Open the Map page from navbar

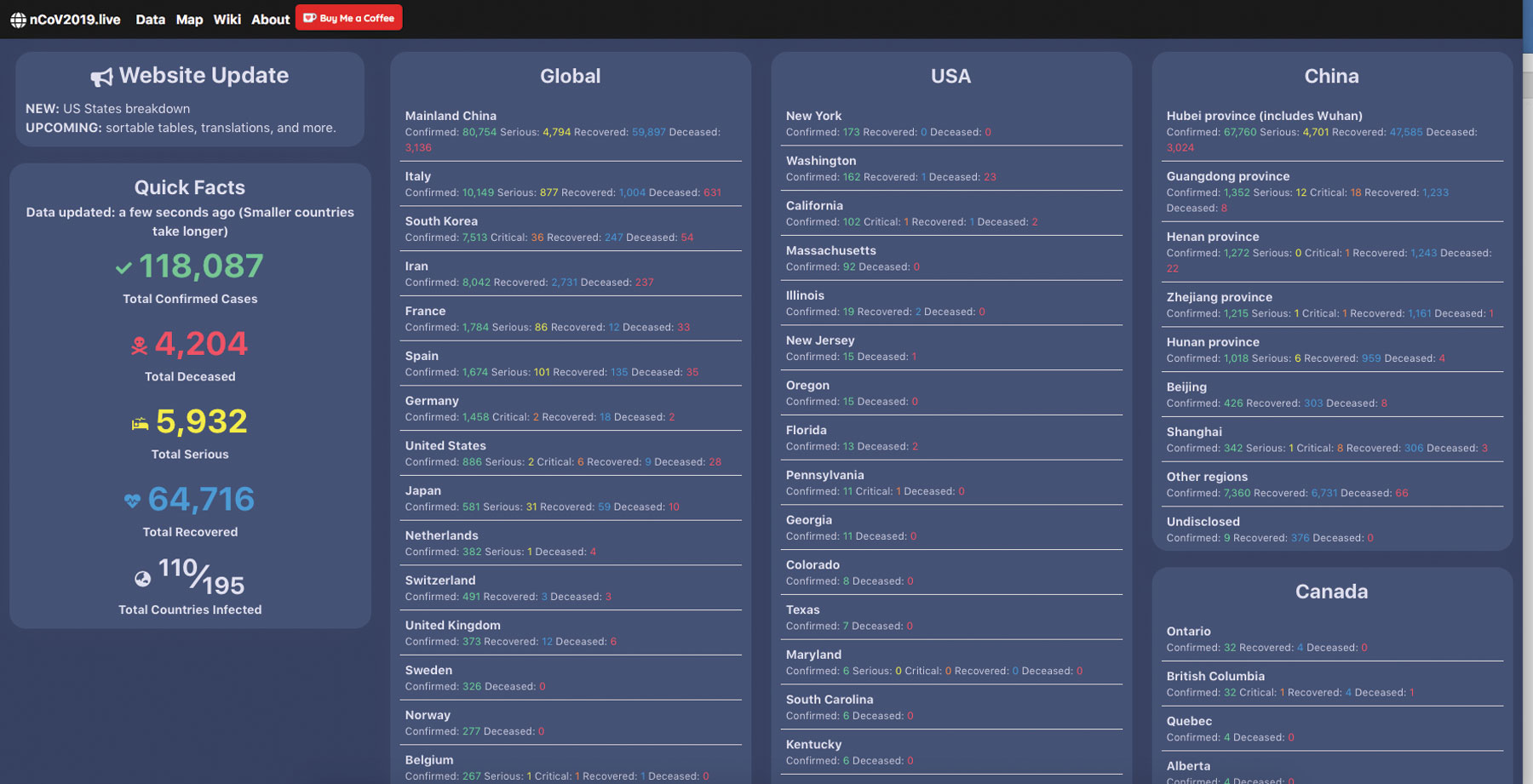click(x=189, y=20)
